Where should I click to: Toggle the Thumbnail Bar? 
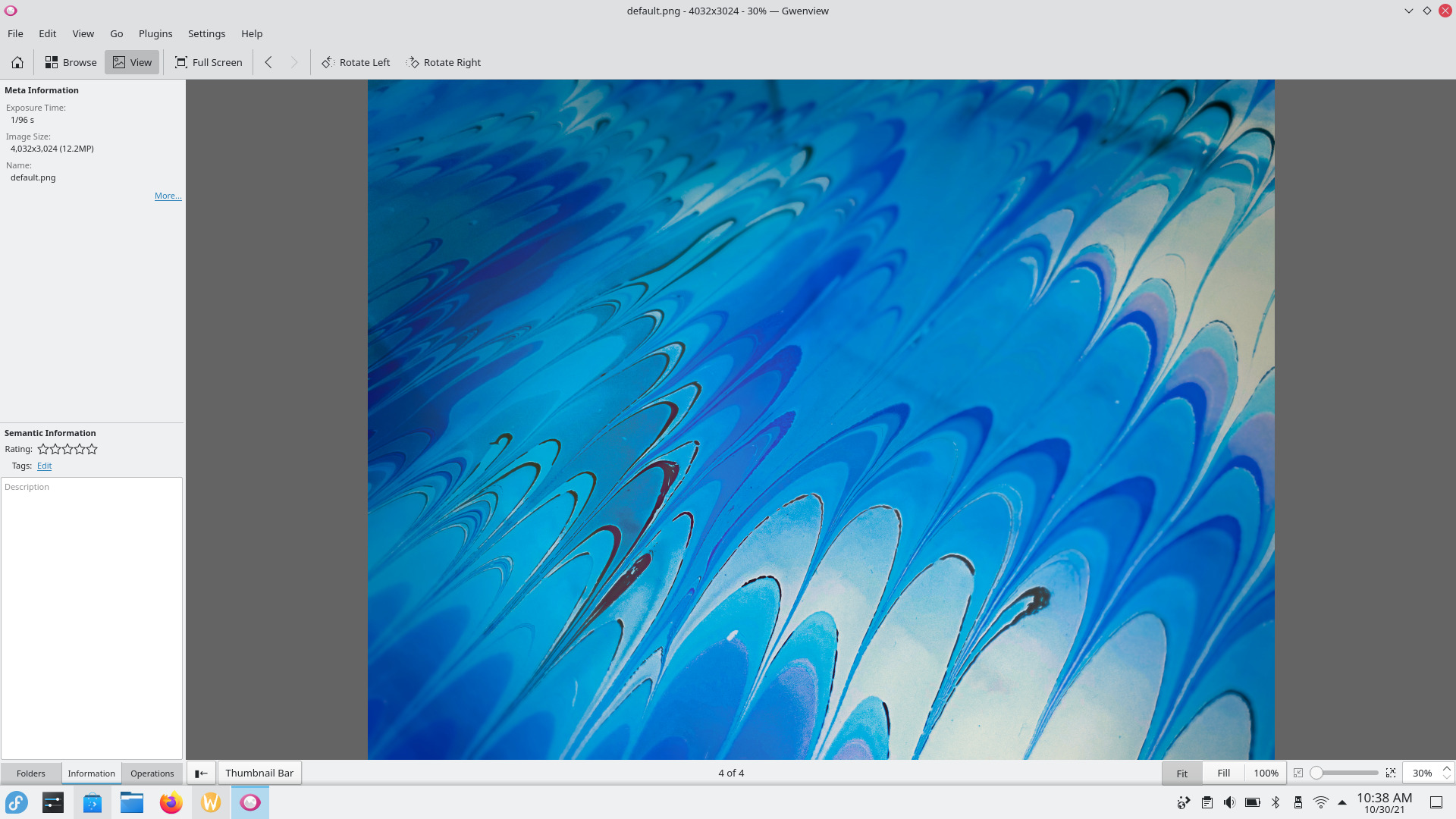[x=259, y=773]
